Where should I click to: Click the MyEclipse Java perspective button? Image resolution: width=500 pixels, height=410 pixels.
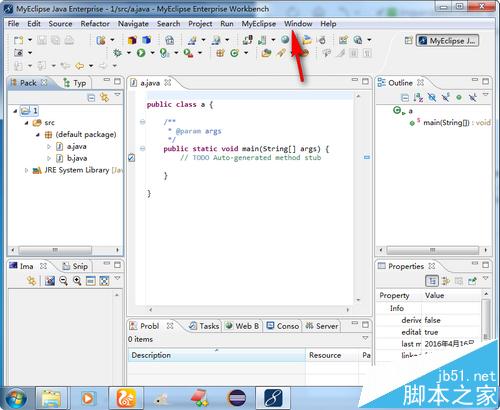point(447,41)
